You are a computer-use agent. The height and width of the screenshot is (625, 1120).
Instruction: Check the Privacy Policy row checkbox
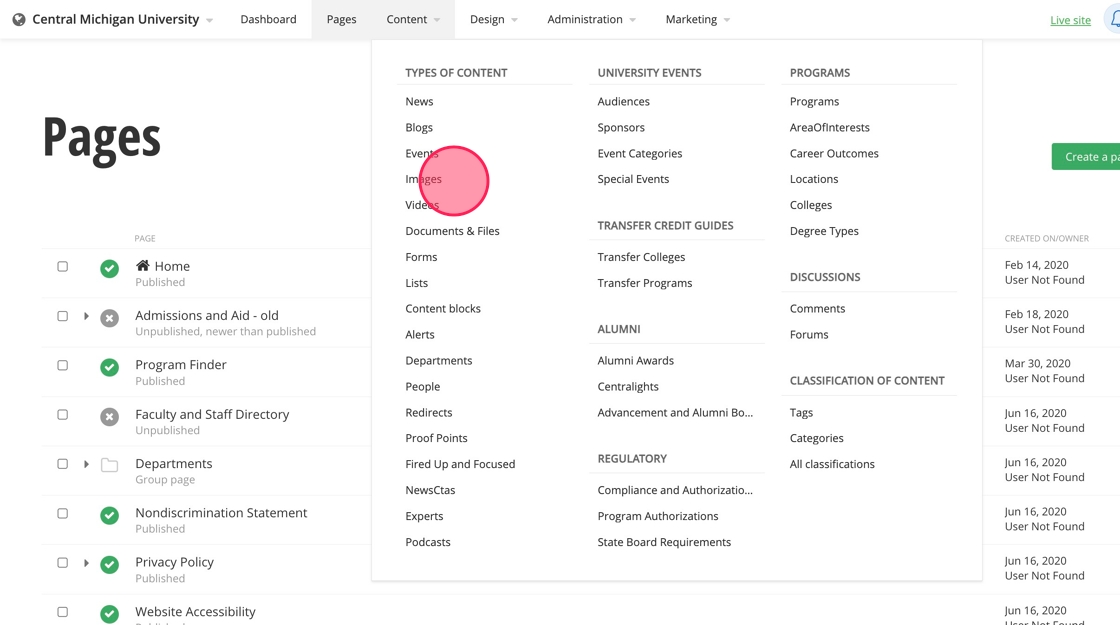(62, 563)
